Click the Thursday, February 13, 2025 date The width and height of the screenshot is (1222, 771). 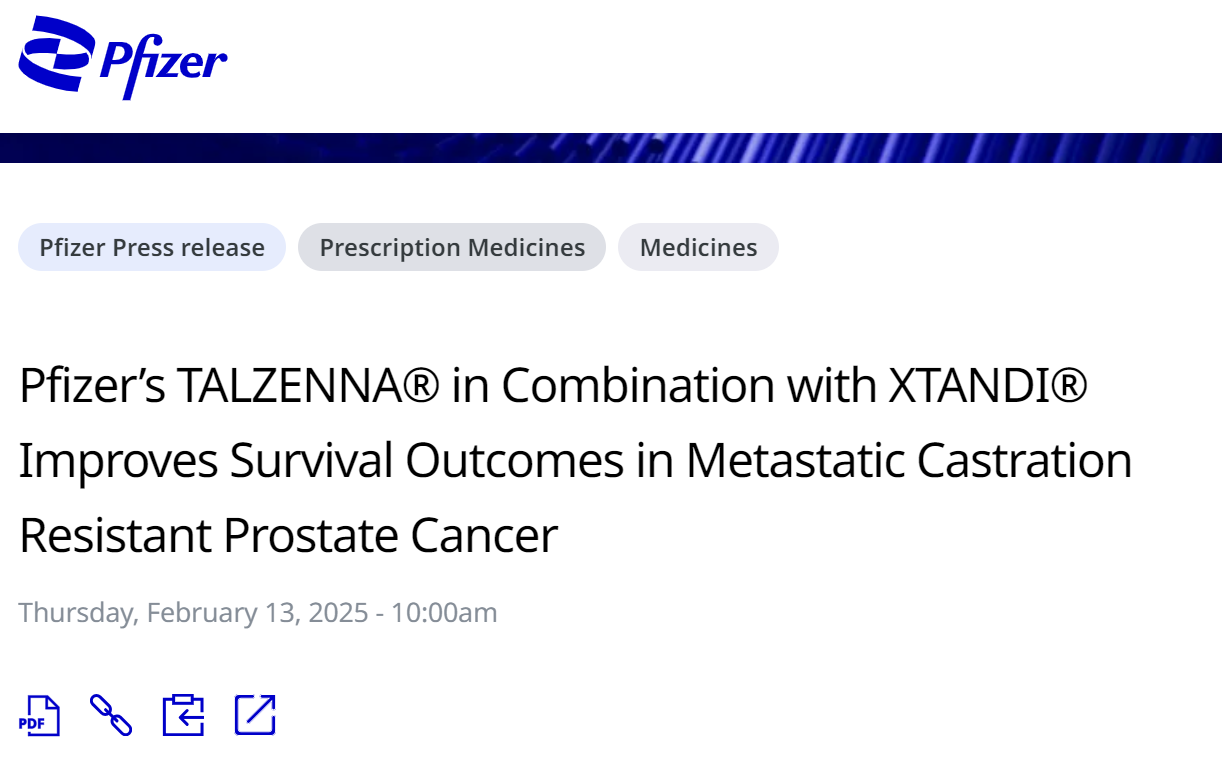[x=193, y=612]
